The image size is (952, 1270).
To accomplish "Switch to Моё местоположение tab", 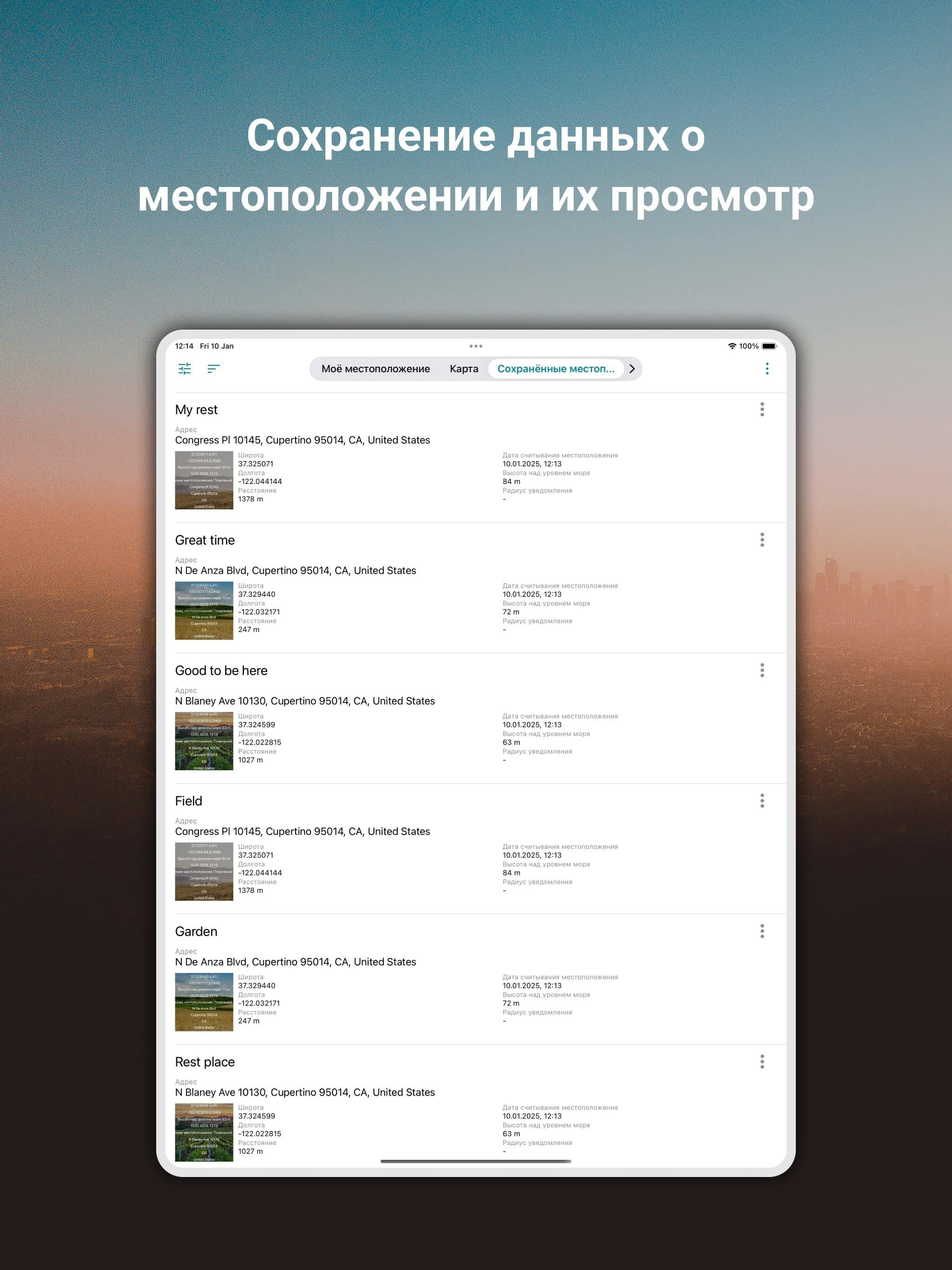I will [376, 369].
